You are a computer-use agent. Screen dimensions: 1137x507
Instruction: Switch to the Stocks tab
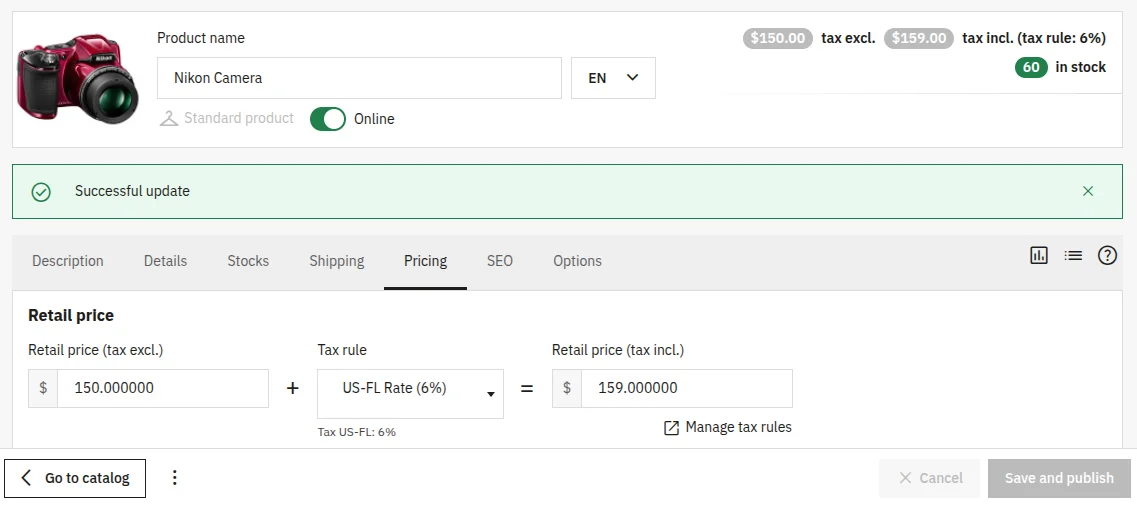click(248, 261)
